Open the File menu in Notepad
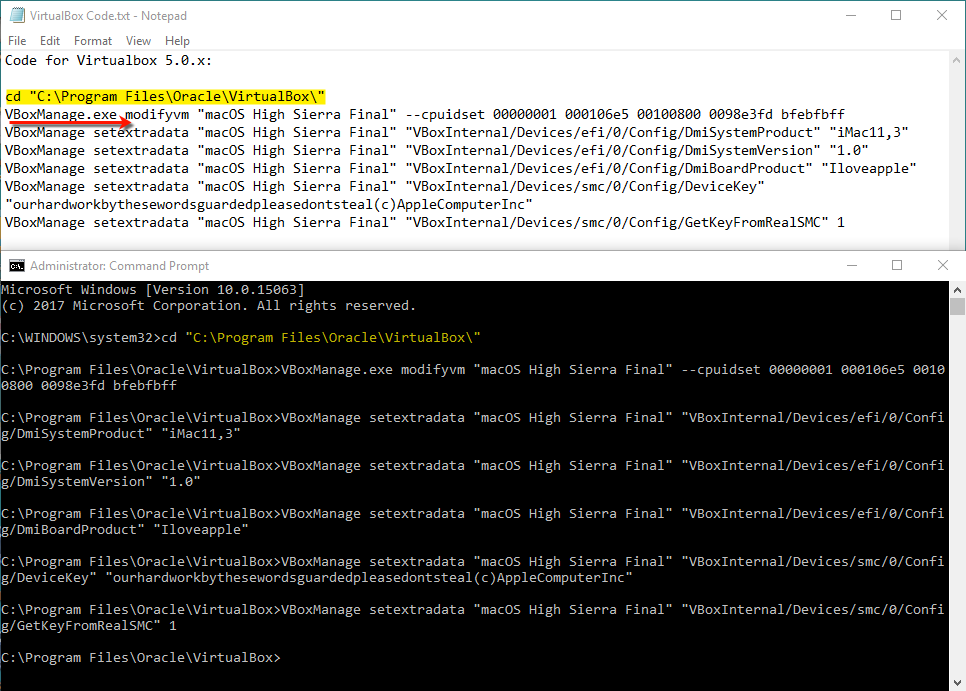Image resolution: width=966 pixels, height=691 pixels. (17, 41)
